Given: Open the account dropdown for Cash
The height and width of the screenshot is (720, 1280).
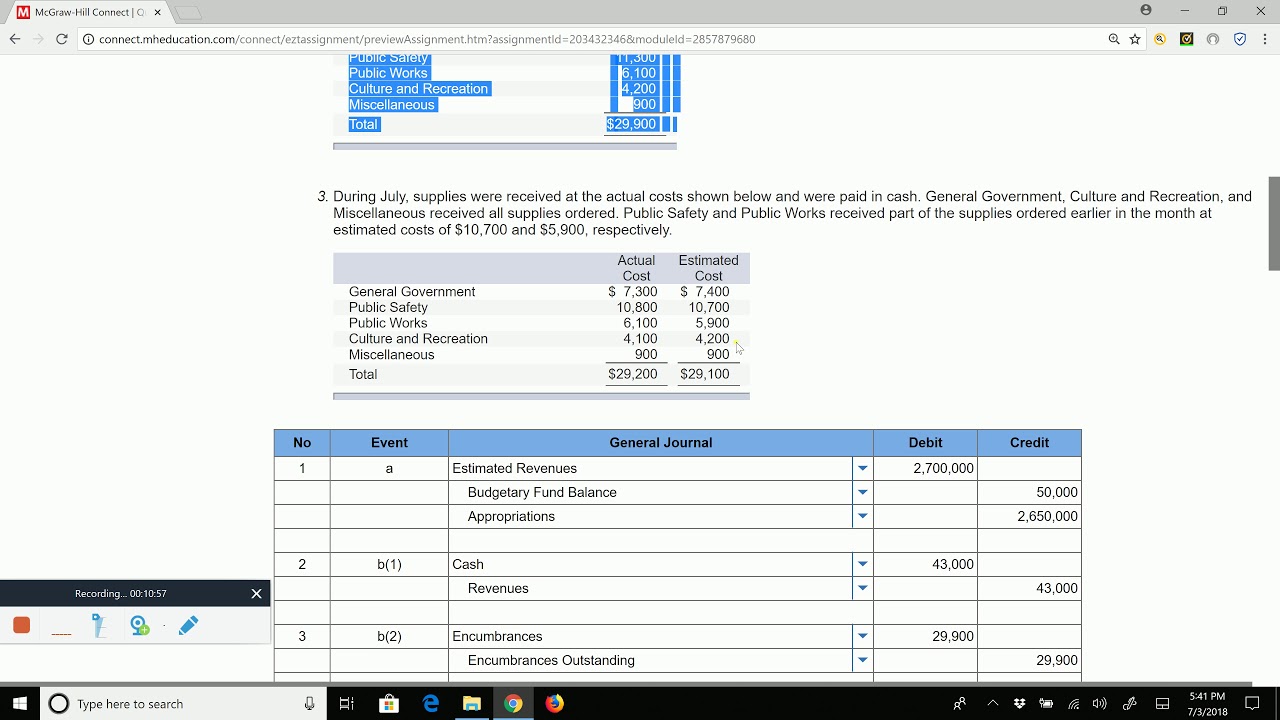Looking at the screenshot, I should (862, 564).
